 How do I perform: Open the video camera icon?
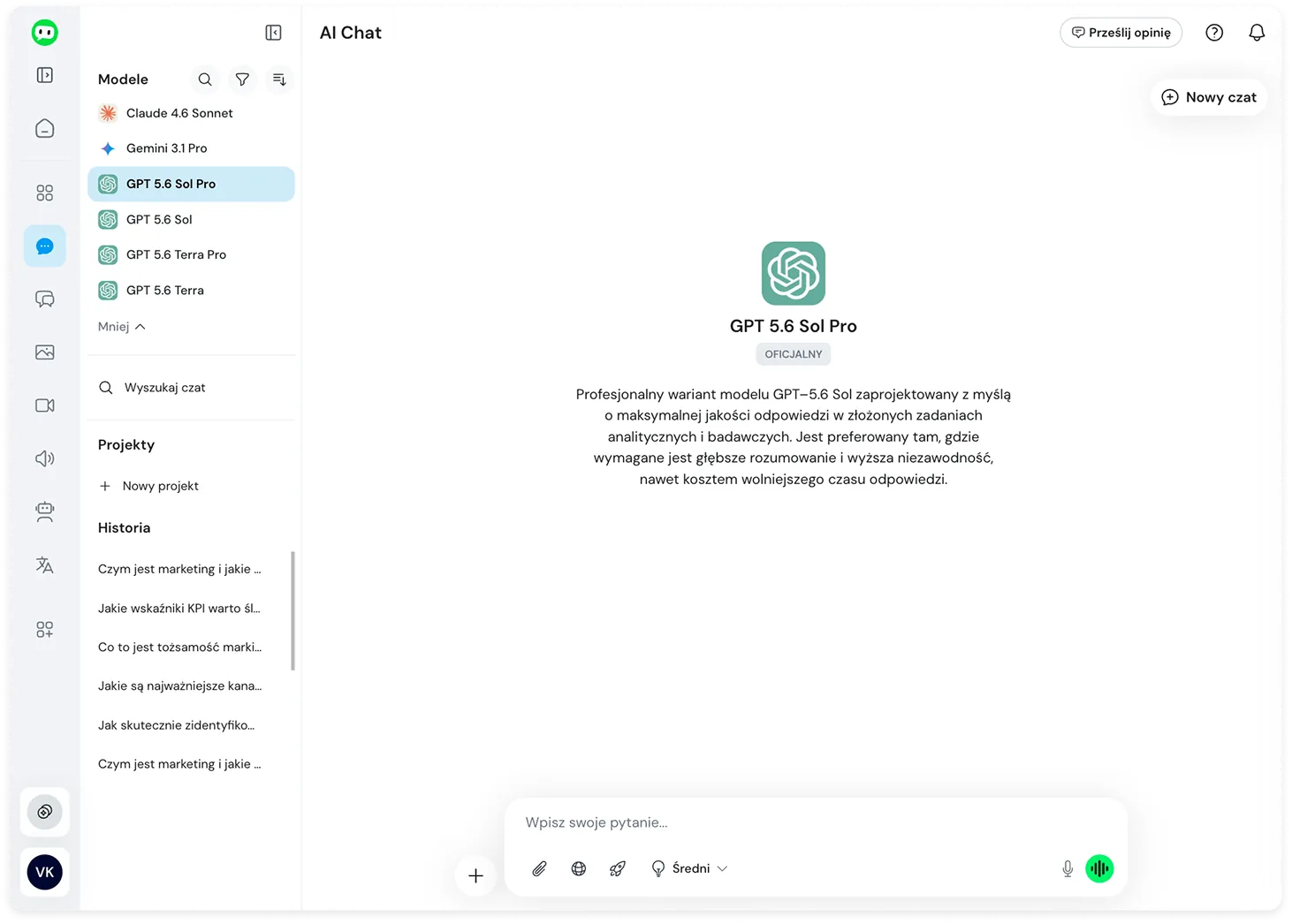click(x=45, y=405)
